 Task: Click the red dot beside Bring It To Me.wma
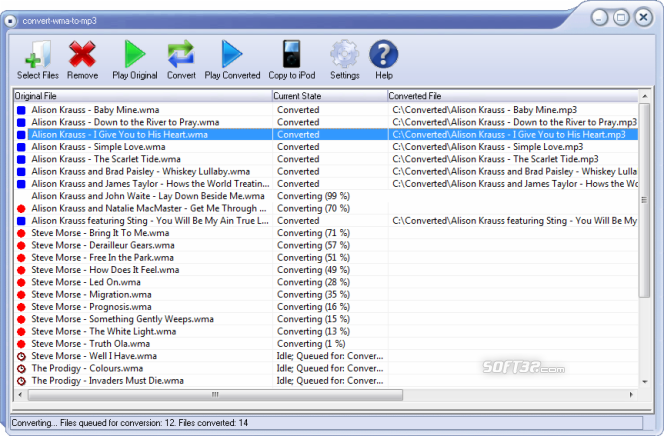(21, 233)
